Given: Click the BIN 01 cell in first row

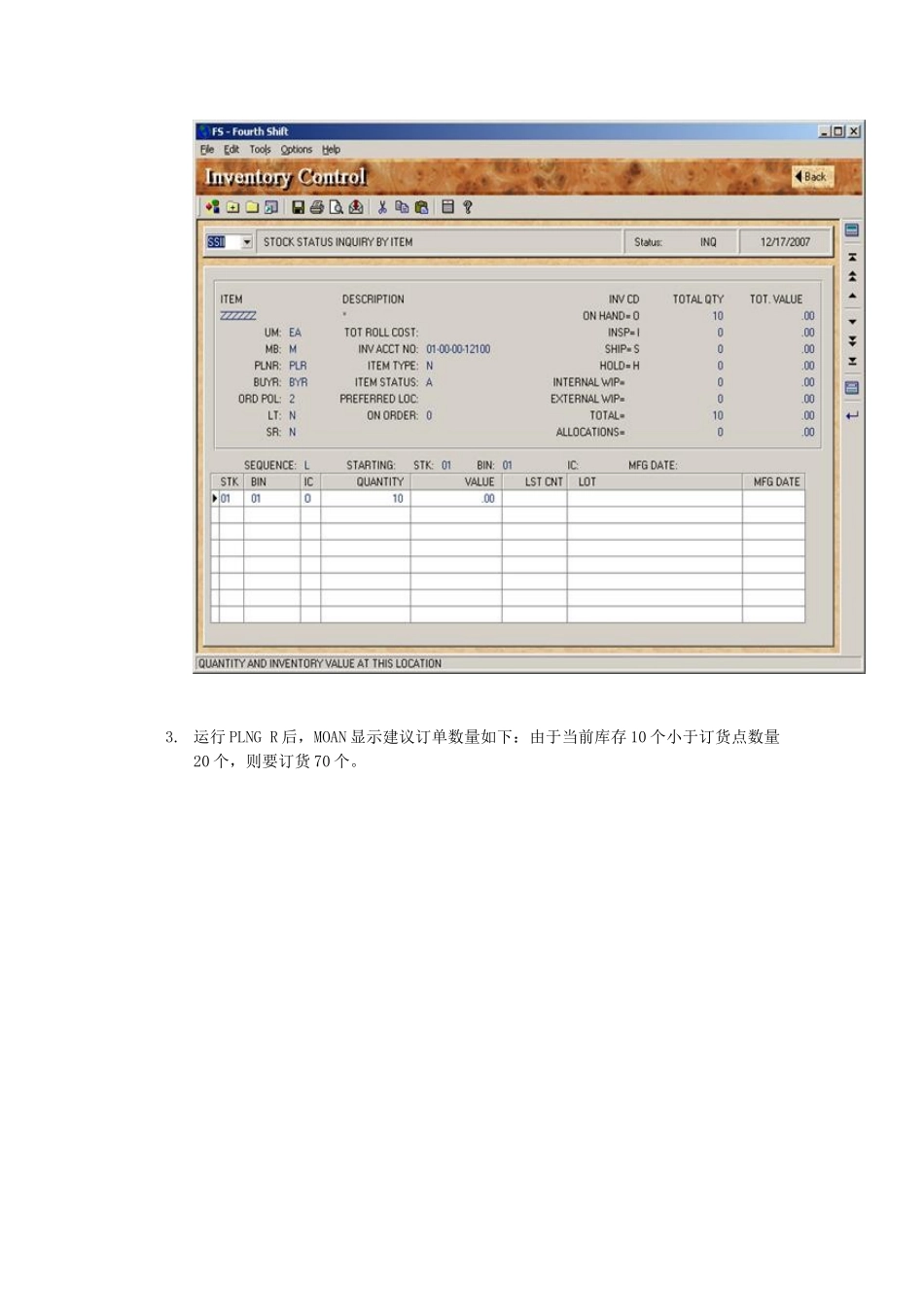Looking at the screenshot, I should click(x=271, y=499).
